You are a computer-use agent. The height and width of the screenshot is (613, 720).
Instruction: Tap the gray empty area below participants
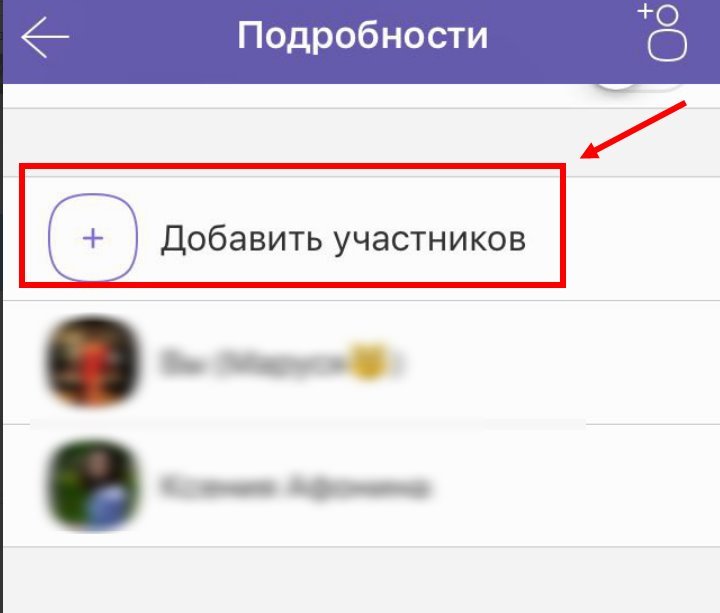361,580
